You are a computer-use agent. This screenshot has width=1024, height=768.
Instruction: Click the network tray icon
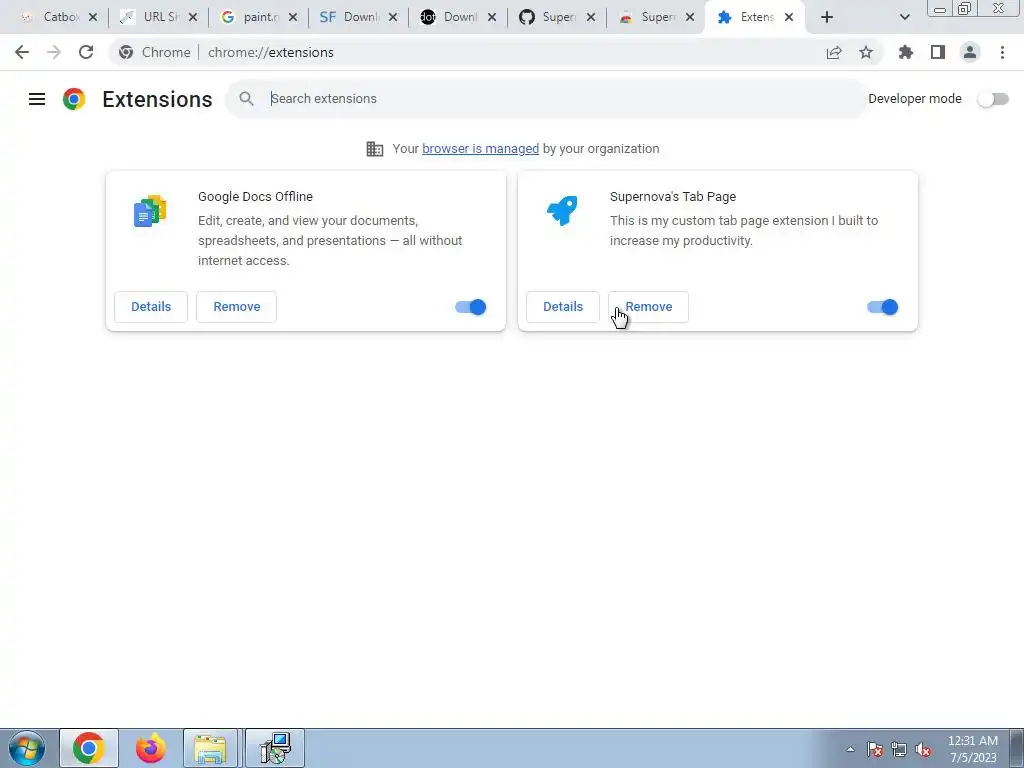(899, 750)
